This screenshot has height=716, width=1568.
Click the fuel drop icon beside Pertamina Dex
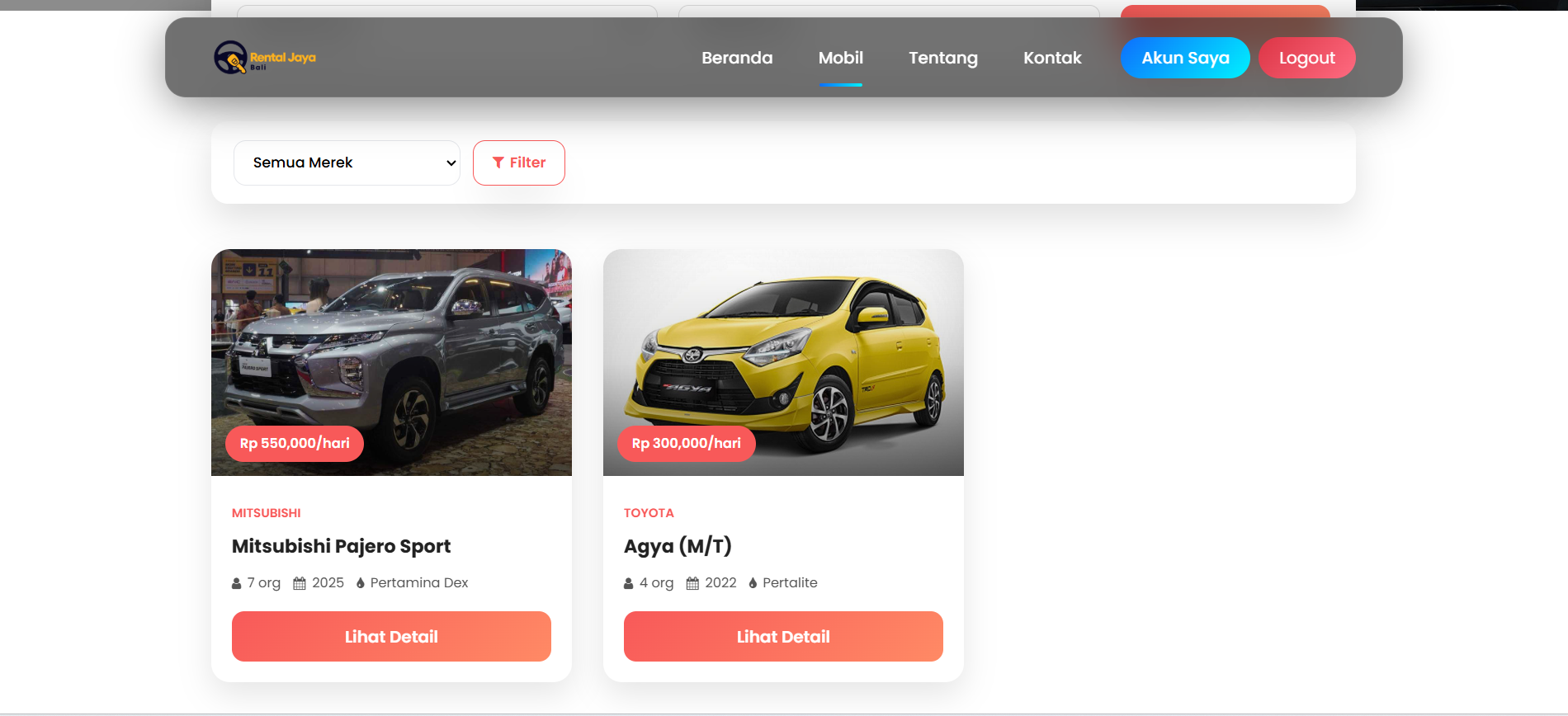(361, 583)
